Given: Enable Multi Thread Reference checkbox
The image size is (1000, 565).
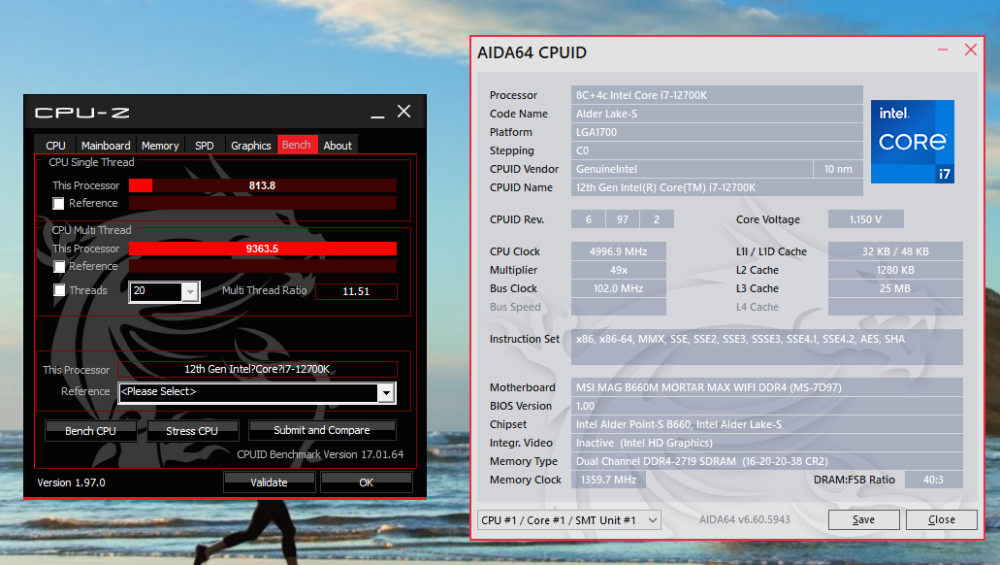Looking at the screenshot, I should click(59, 267).
